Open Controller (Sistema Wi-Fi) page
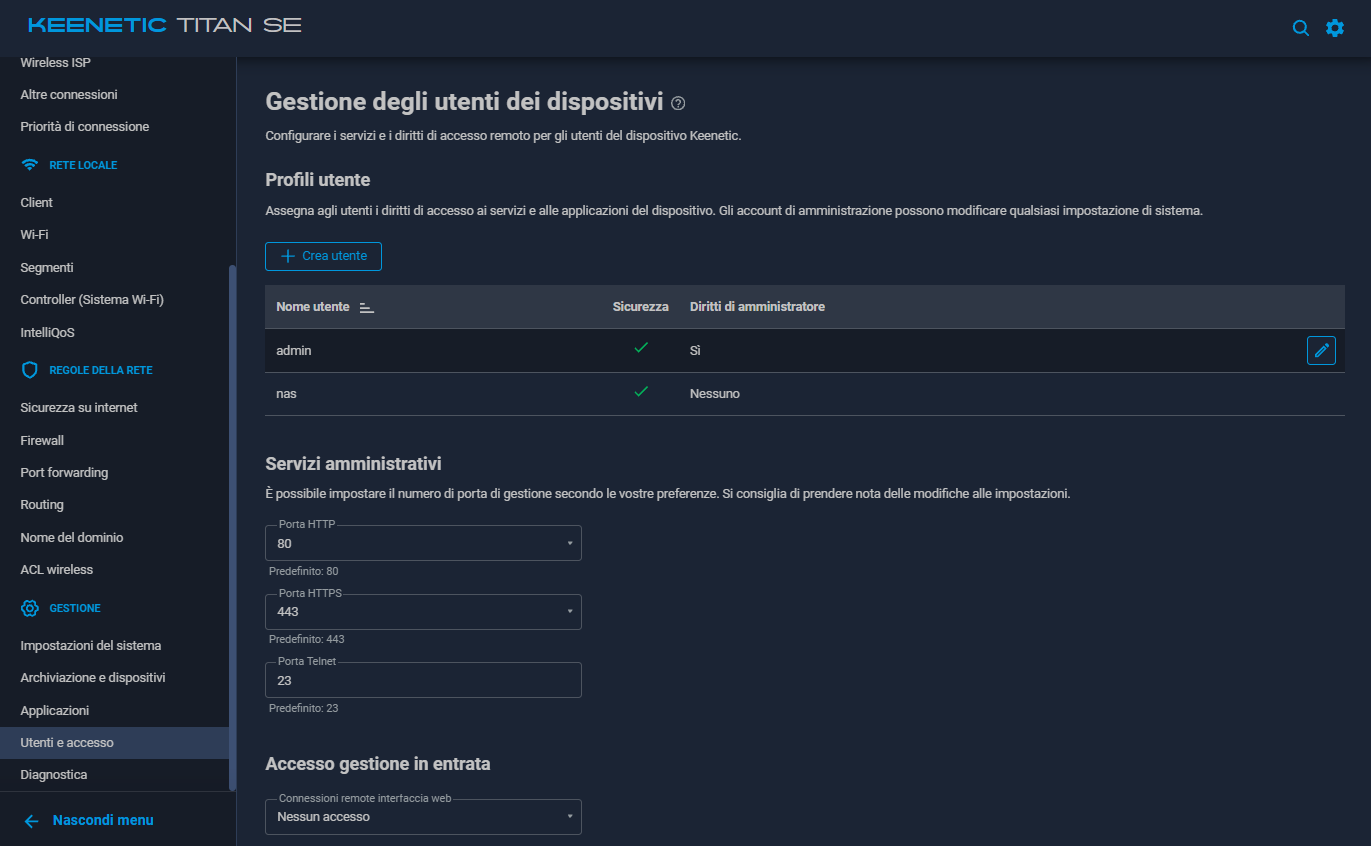Screen dimensions: 1371x846 tap(92, 300)
